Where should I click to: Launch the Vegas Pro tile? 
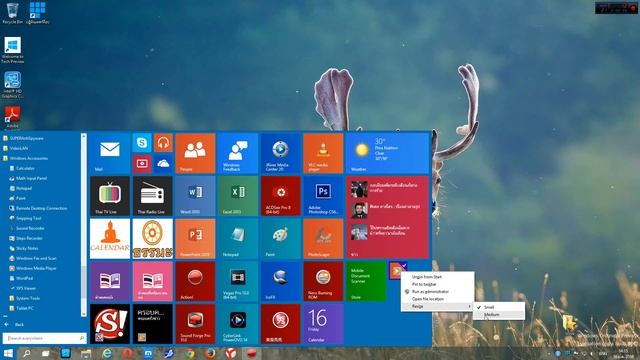tap(238, 281)
